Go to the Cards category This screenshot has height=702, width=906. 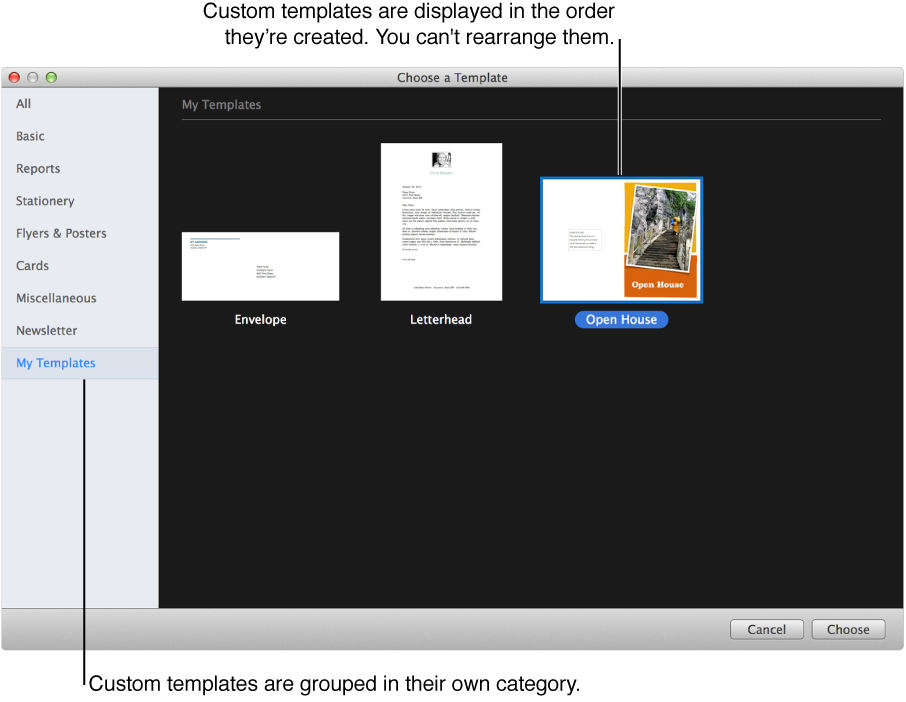(32, 266)
